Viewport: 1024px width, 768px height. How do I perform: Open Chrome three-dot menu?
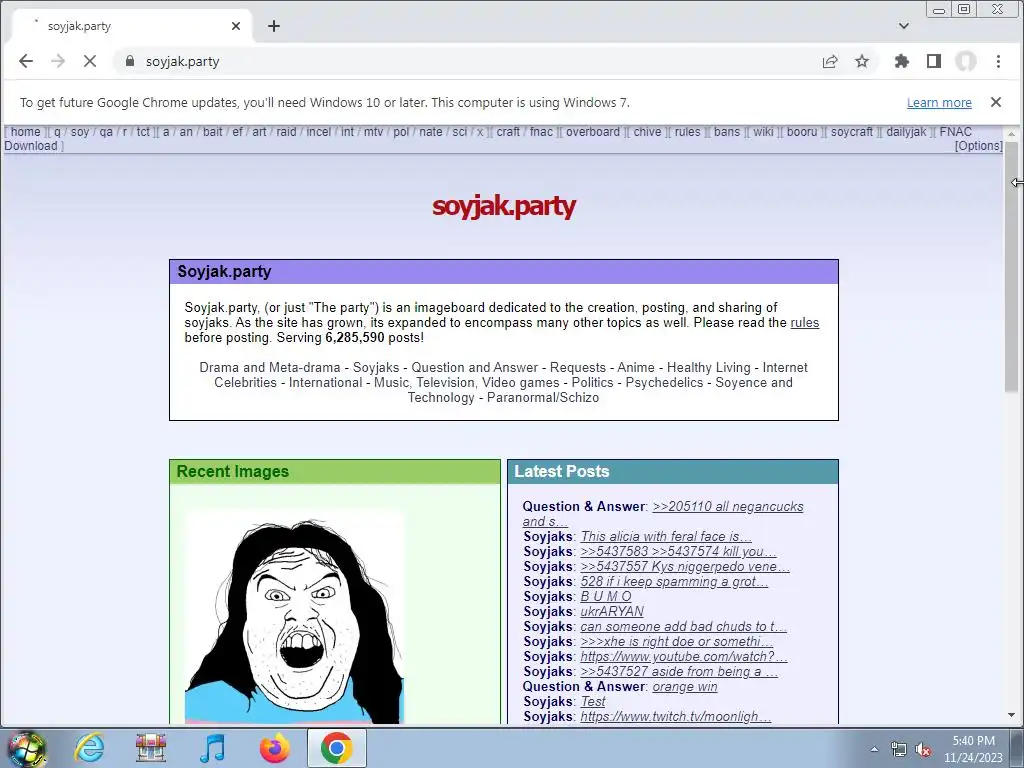pyautogui.click(x=998, y=61)
